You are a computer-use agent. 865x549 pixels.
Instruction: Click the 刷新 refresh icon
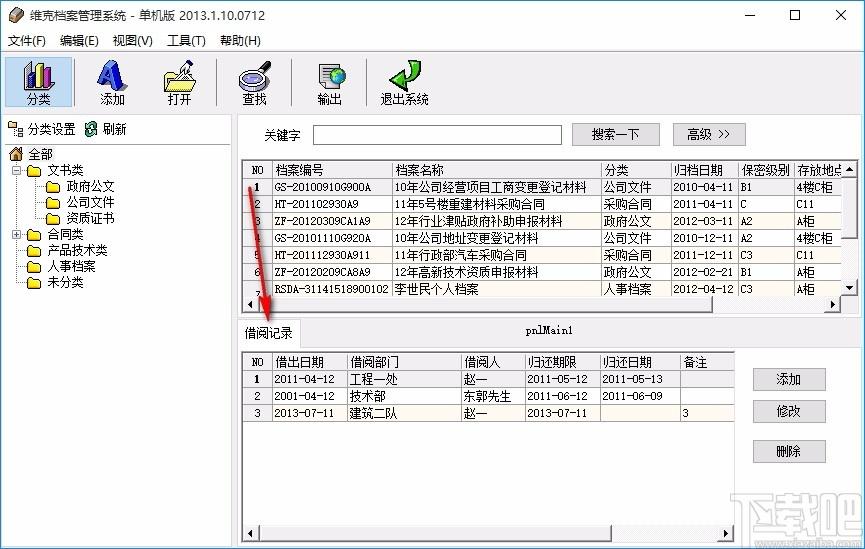point(106,129)
